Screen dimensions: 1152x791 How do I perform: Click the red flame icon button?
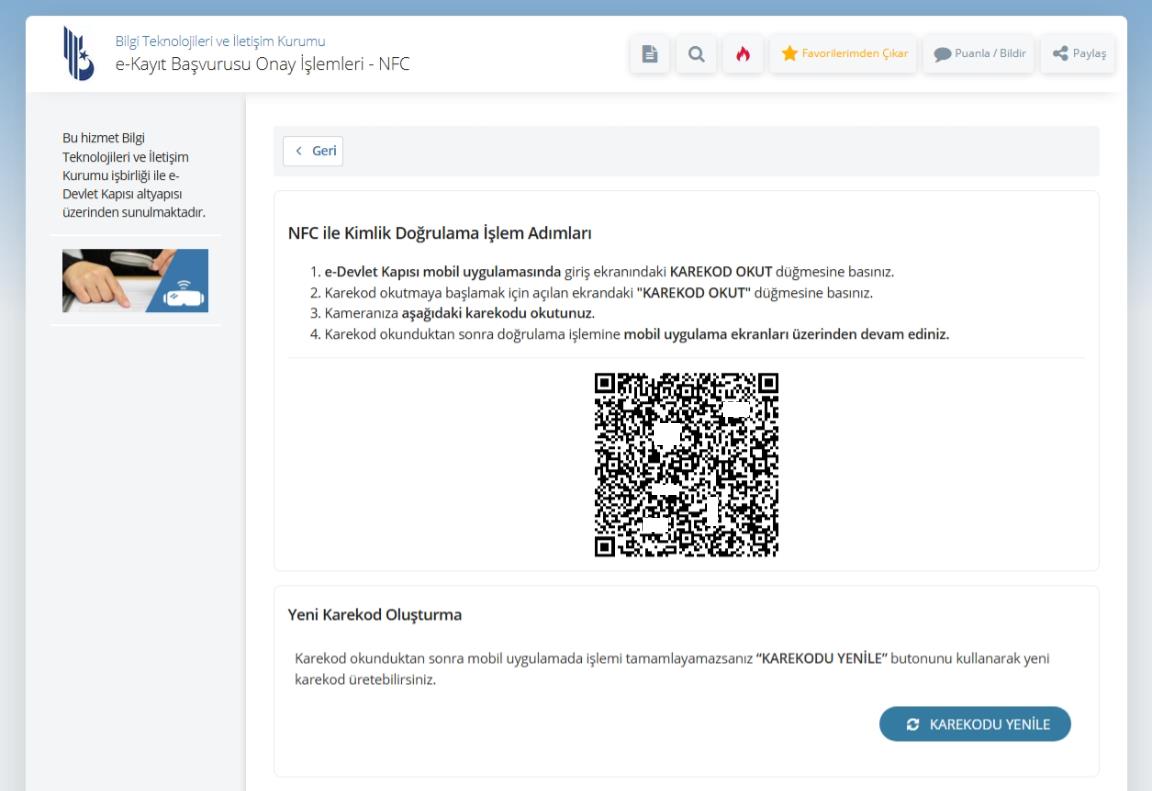click(x=743, y=54)
